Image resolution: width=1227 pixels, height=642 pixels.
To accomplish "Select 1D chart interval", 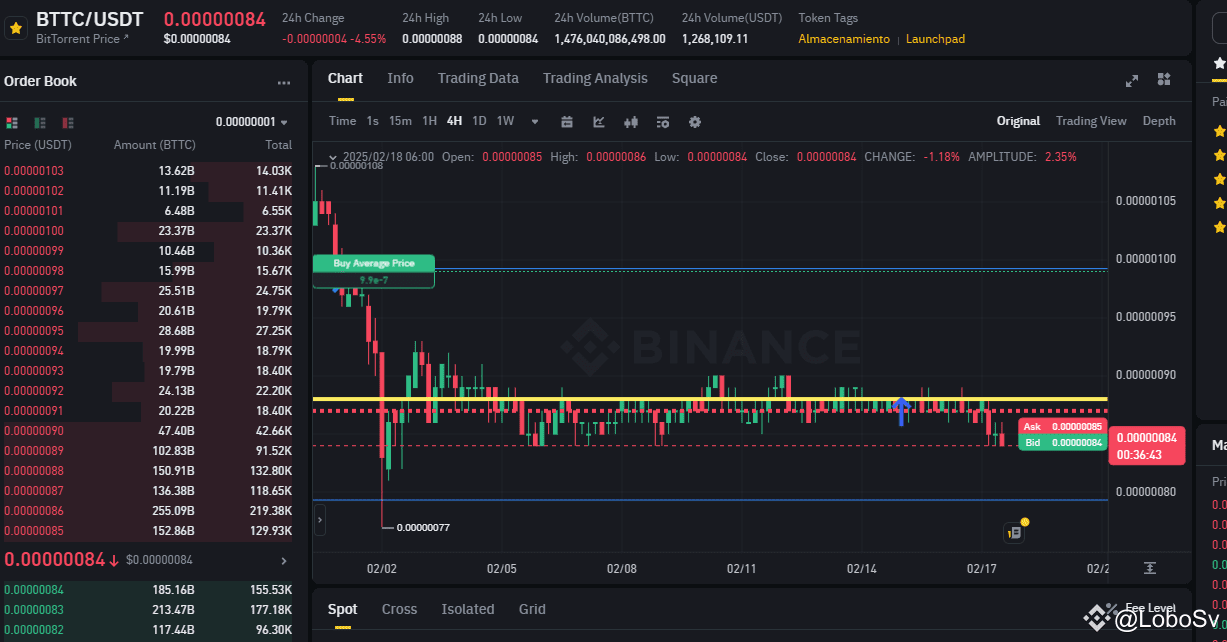I will point(479,121).
